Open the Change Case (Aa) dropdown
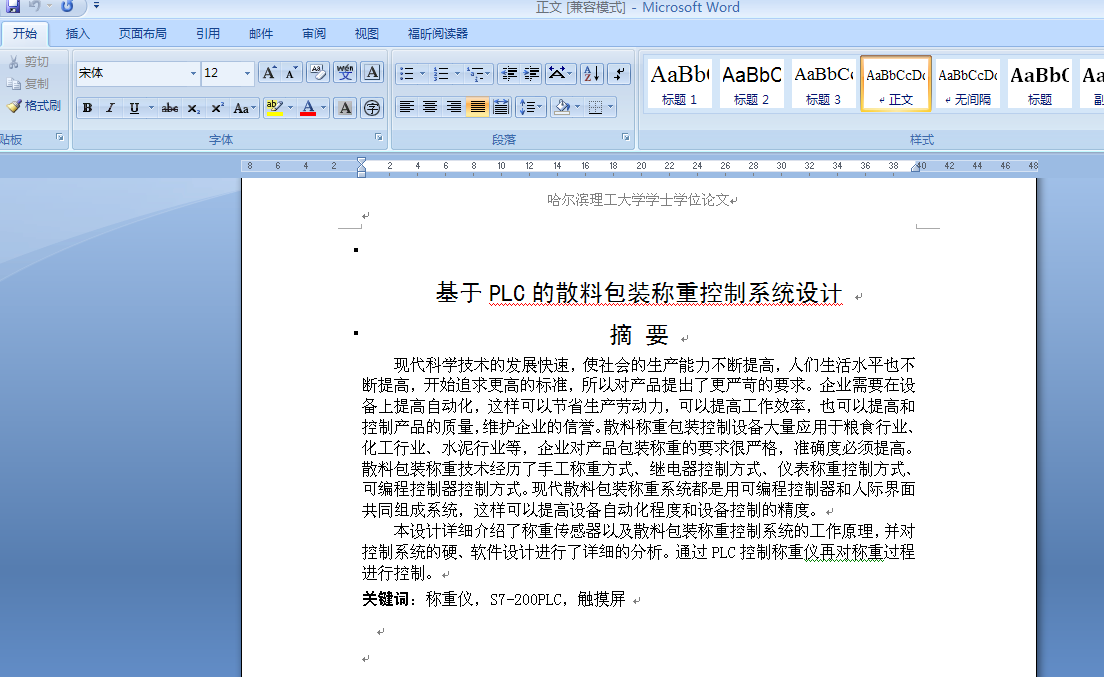Viewport: 1104px width, 677px height. point(244,108)
